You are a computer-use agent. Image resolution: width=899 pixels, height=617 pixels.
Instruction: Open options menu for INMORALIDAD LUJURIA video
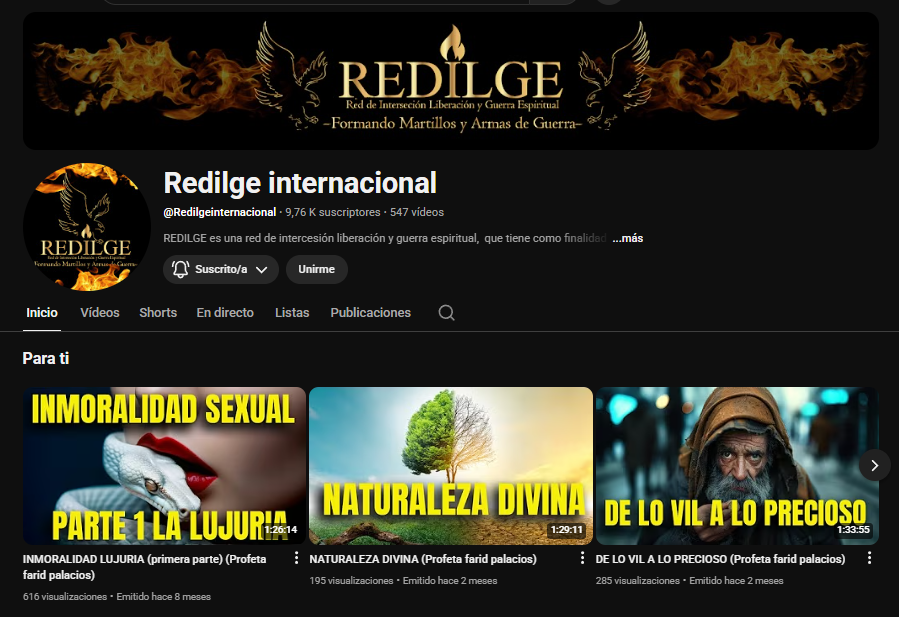pos(296,559)
